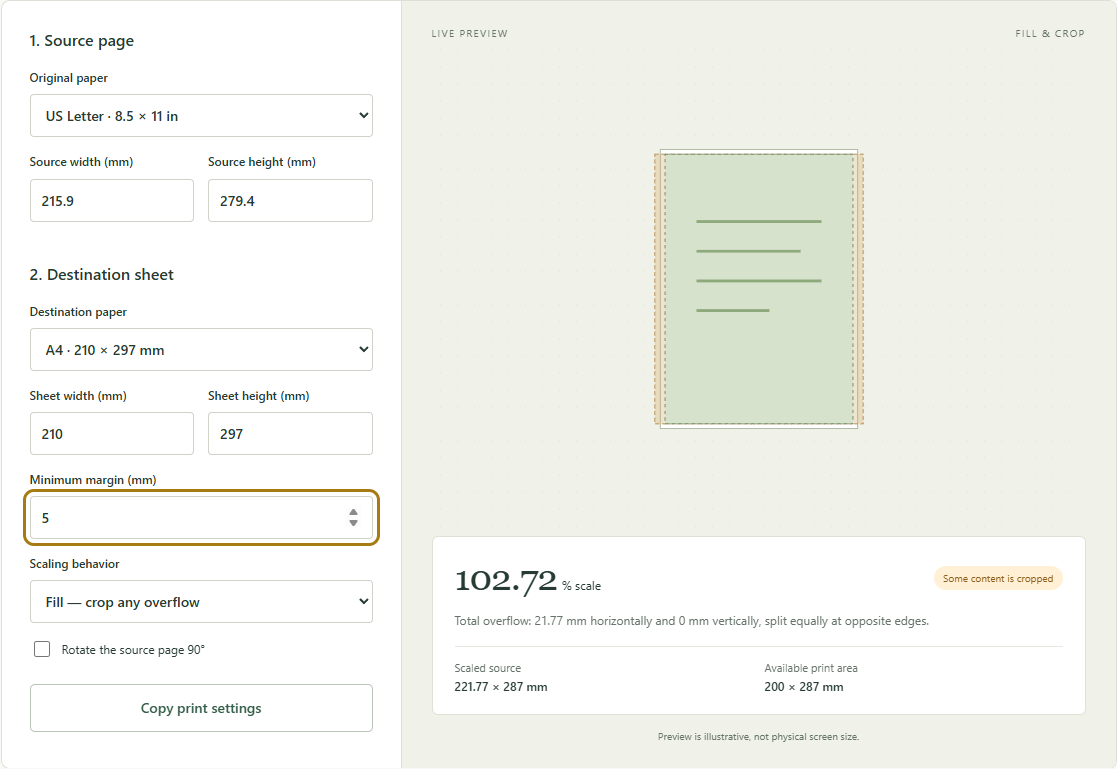Screen dimensions: 1117x769
Task: Click the Copy print settings button
Action: (x=201, y=708)
